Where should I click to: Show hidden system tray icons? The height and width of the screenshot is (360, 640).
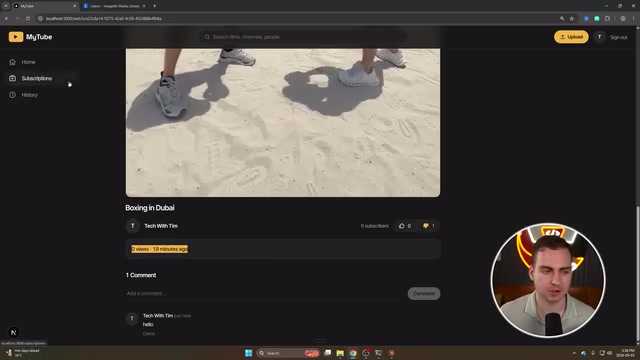(574, 353)
